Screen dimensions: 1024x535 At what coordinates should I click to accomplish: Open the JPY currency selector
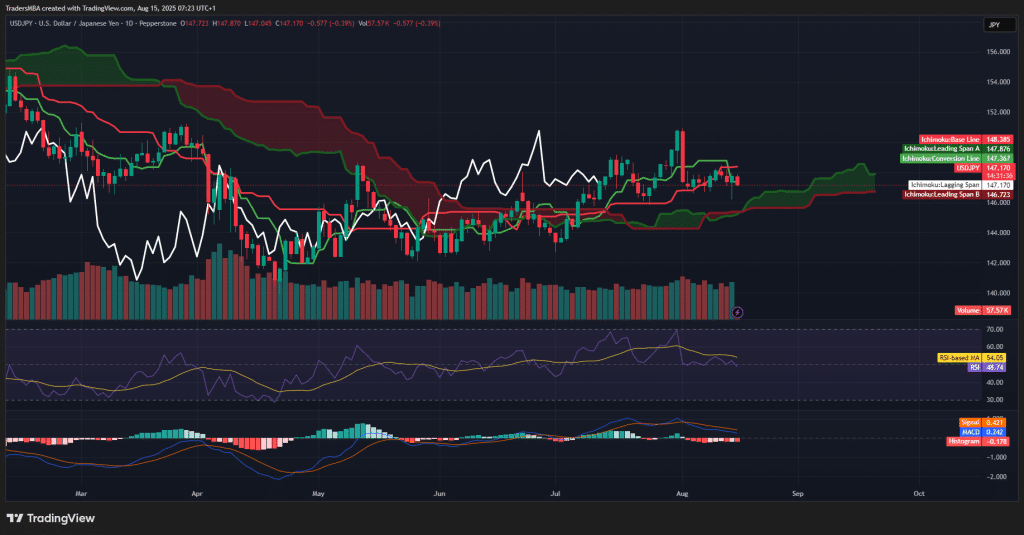click(x=994, y=24)
